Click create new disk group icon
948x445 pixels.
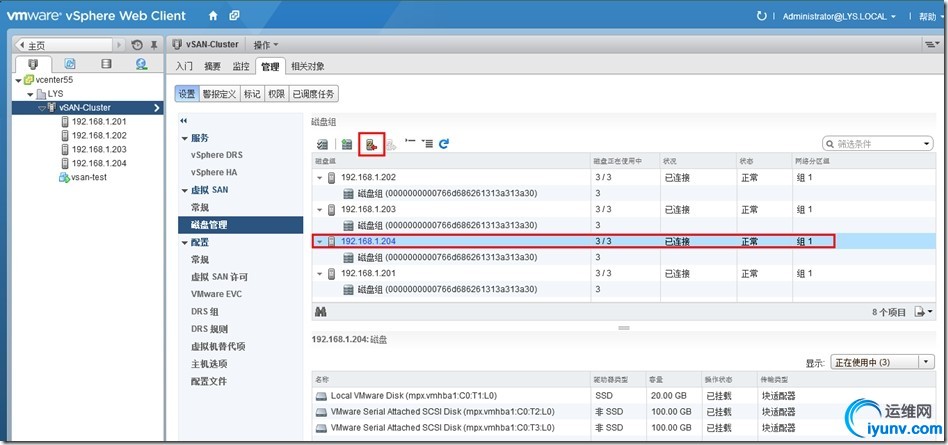(346, 144)
